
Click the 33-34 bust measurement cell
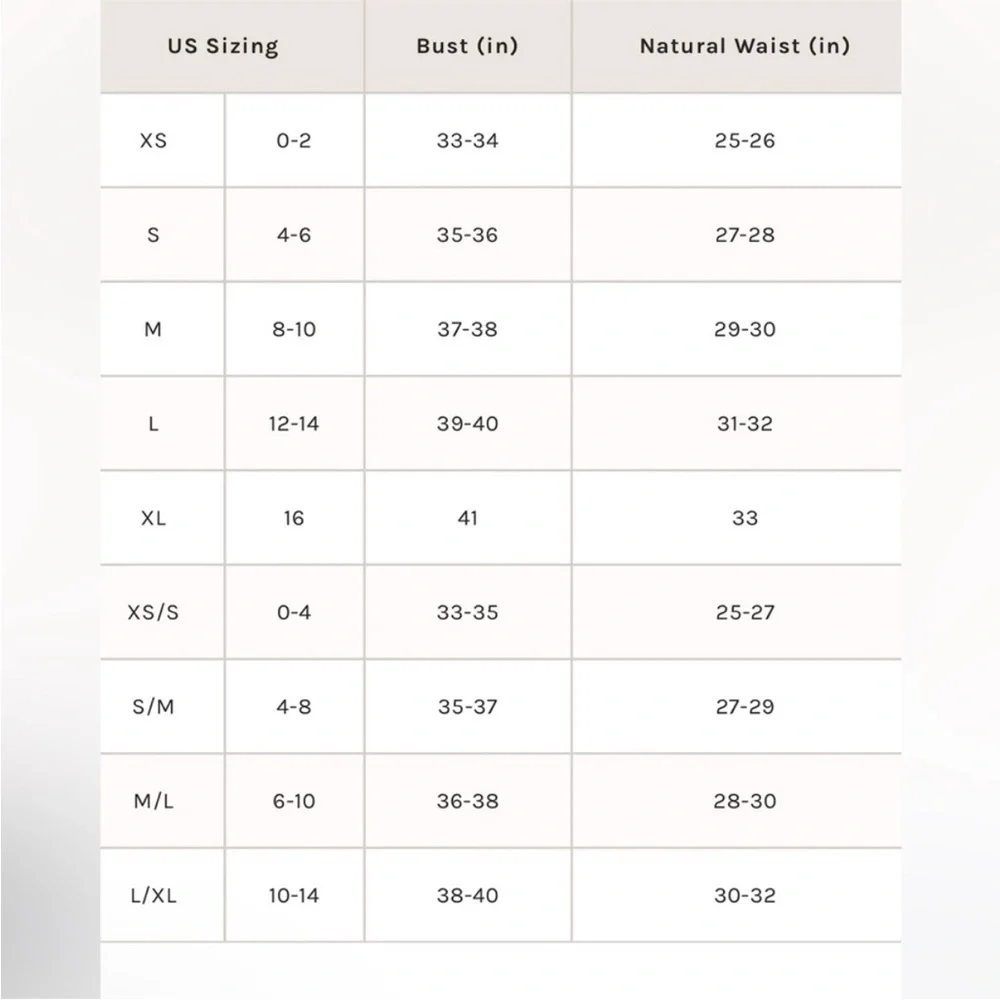pos(467,141)
